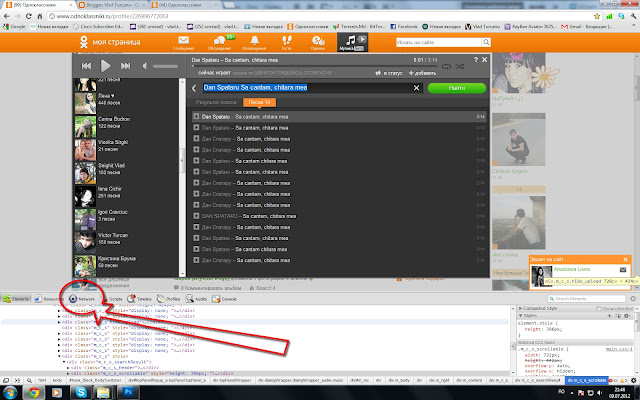Open the music player help question mark
This screenshot has width=640, height=400.
(x=476, y=60)
